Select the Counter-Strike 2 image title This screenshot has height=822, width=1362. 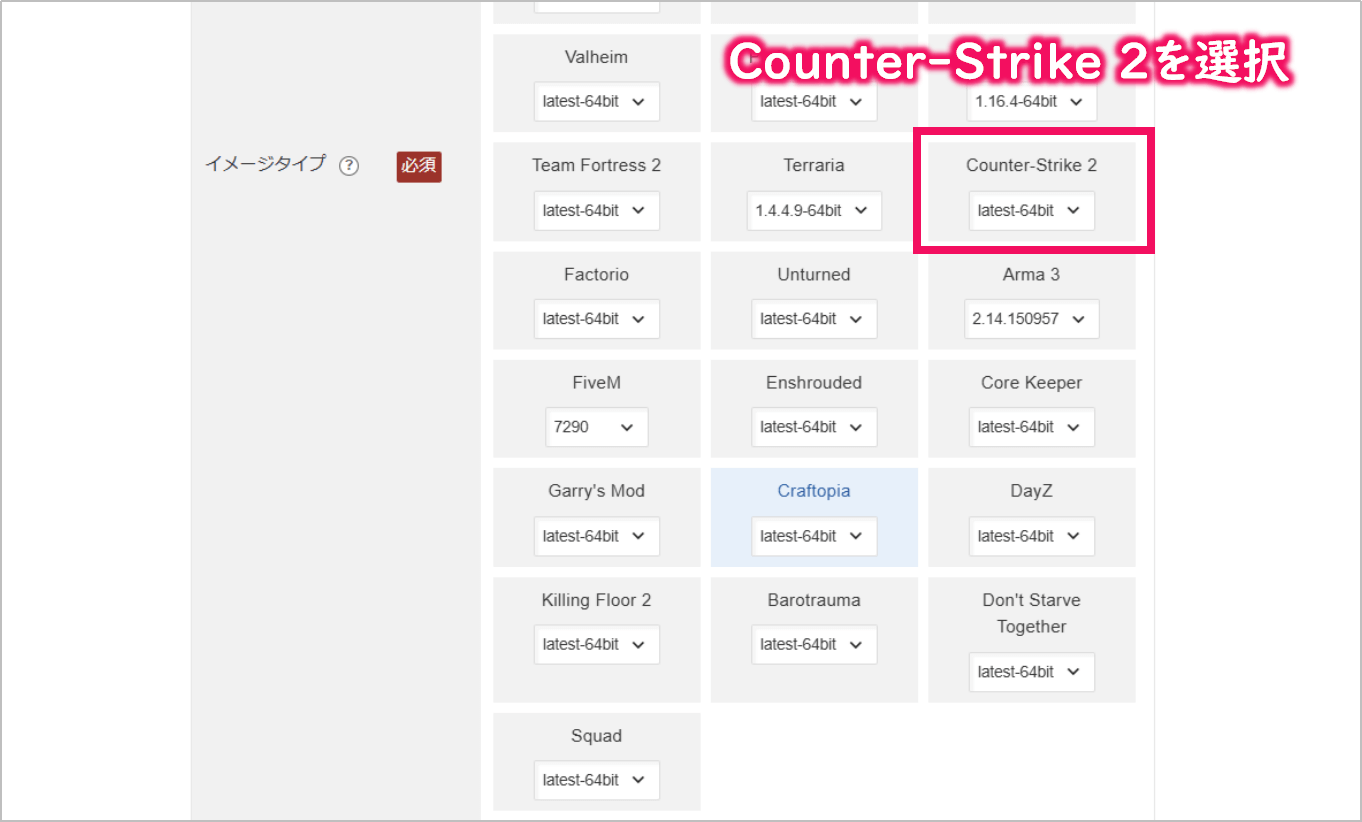click(x=1031, y=165)
